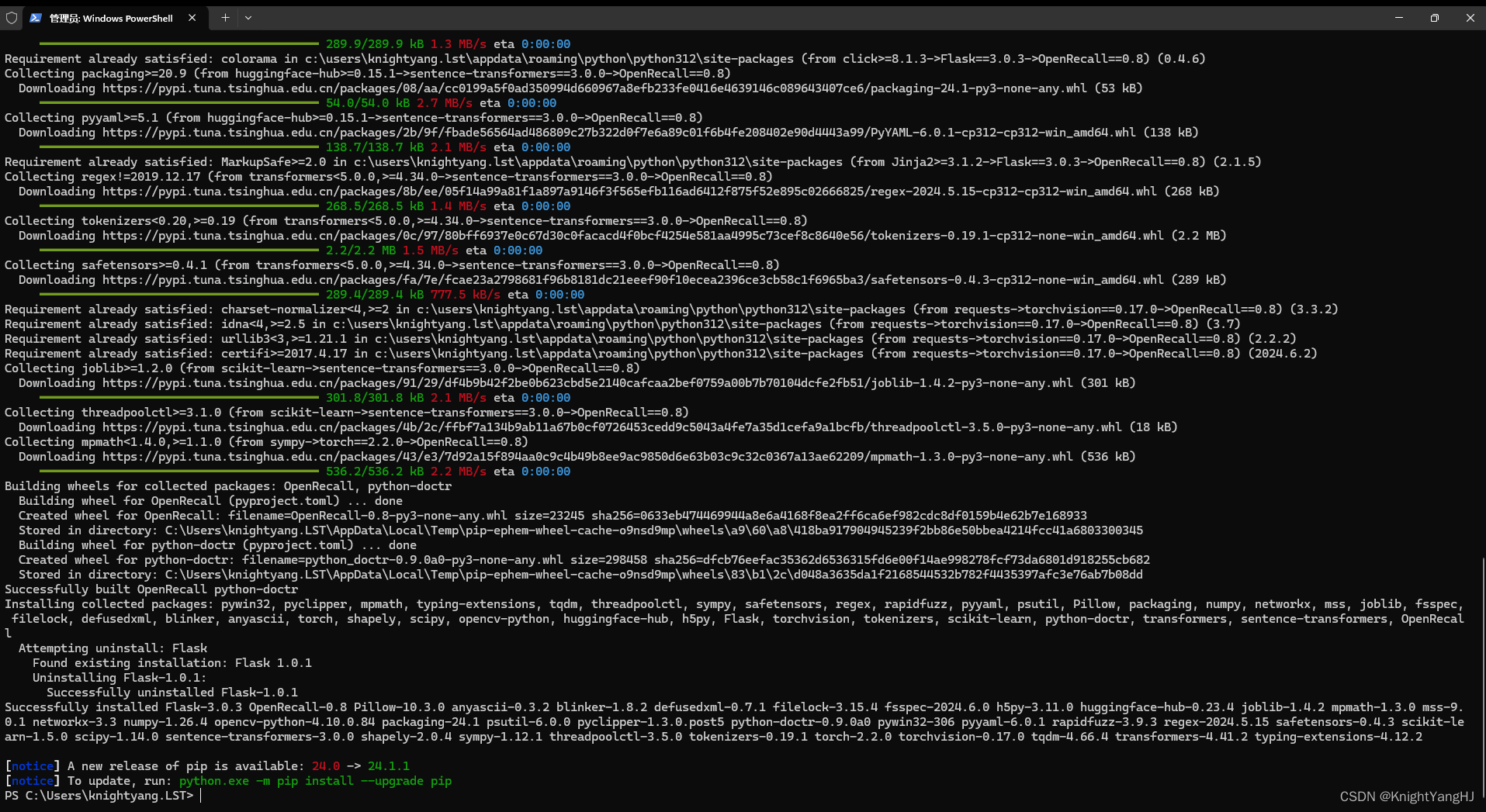Minimize the terminal window
Screen dimensions: 1486x812
click(1399, 18)
